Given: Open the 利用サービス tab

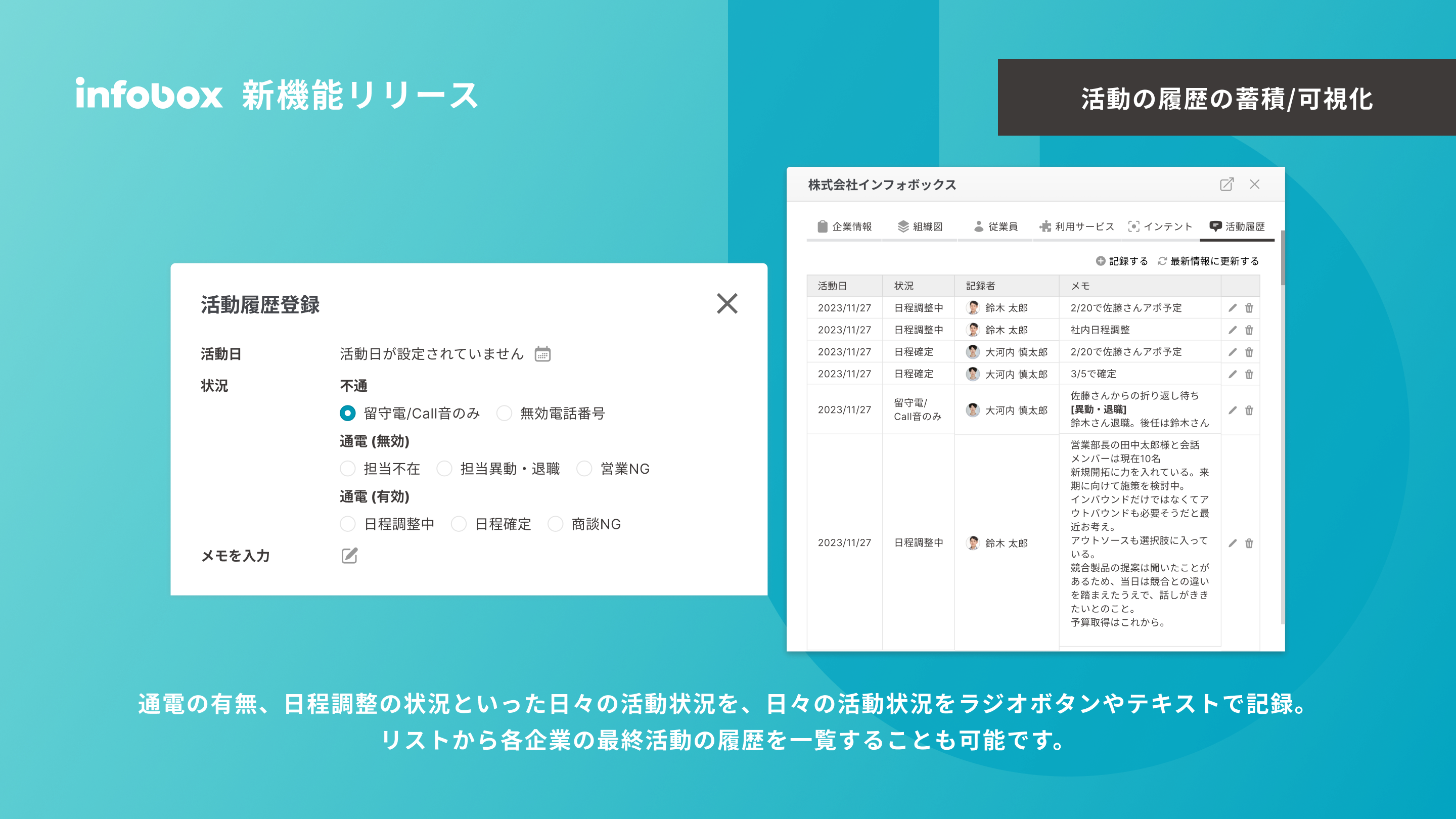Looking at the screenshot, I should tap(1076, 226).
